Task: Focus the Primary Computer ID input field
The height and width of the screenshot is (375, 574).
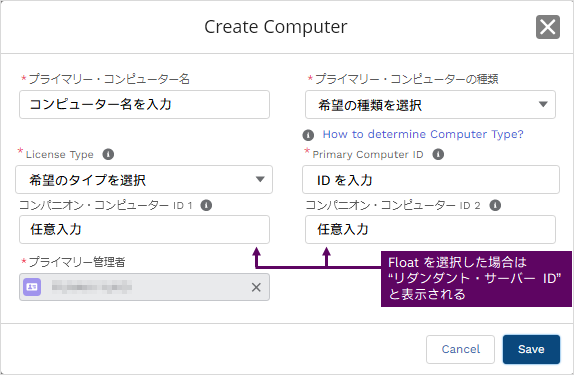Action: click(430, 179)
